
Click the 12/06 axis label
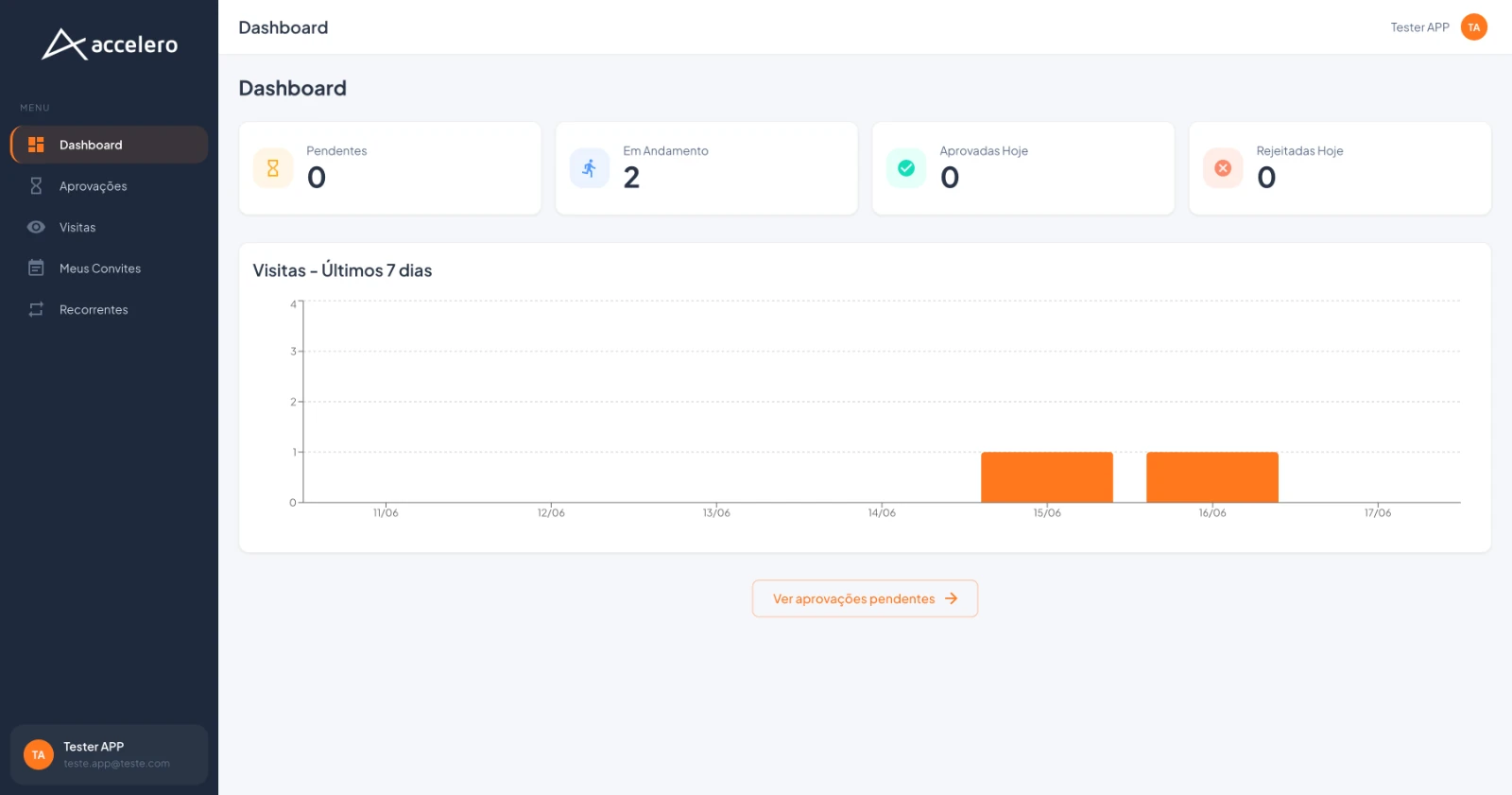coord(551,513)
